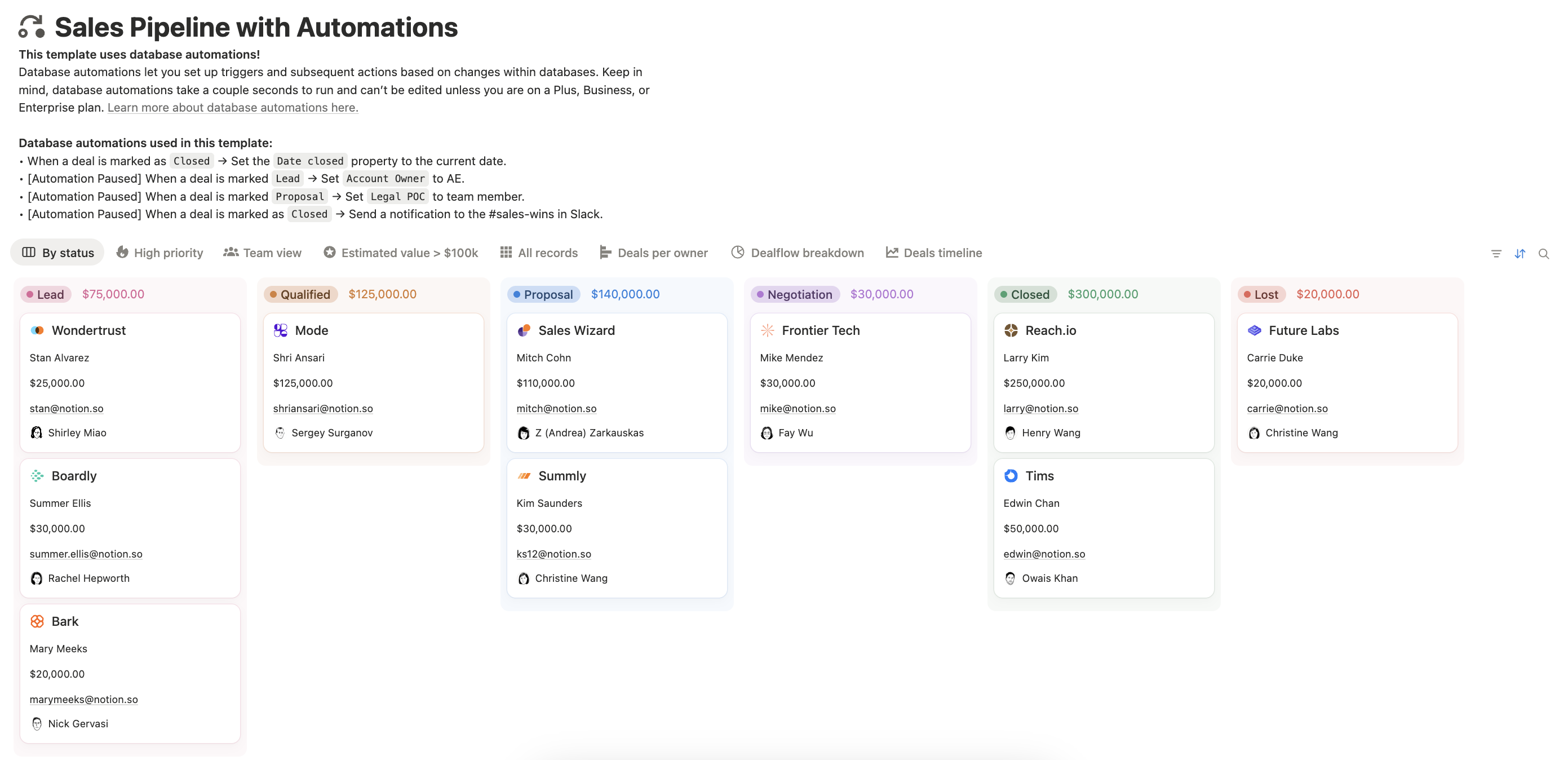Click the summer.ellis@notion.so email link
Image resolution: width=1568 pixels, height=760 pixels.
click(85, 554)
